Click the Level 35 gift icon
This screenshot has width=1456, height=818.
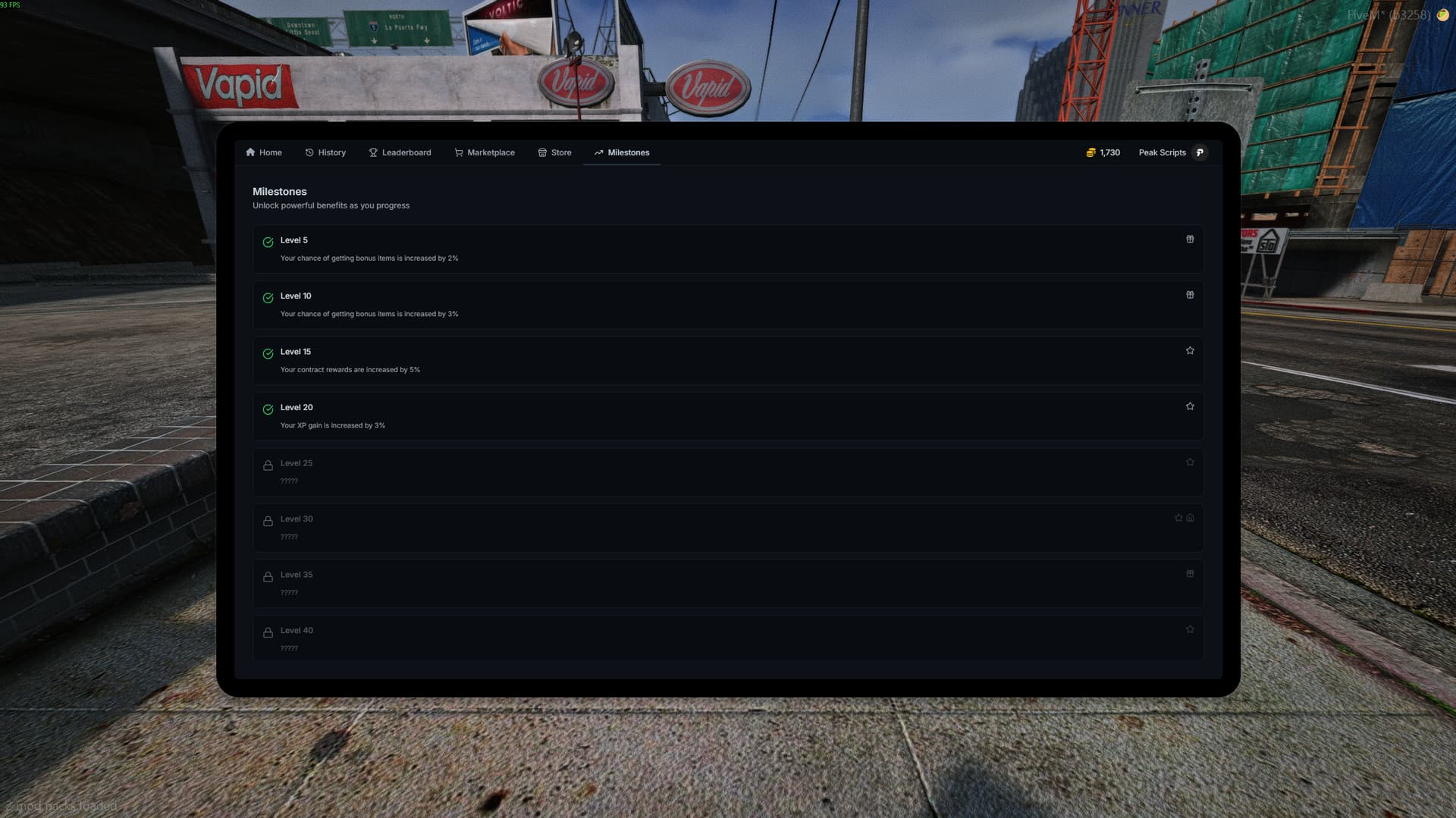[1190, 573]
